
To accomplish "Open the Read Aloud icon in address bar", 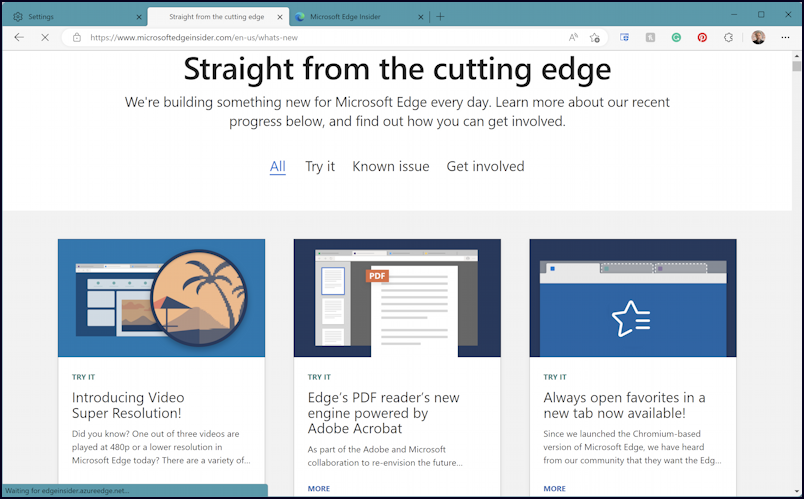I will coord(573,37).
